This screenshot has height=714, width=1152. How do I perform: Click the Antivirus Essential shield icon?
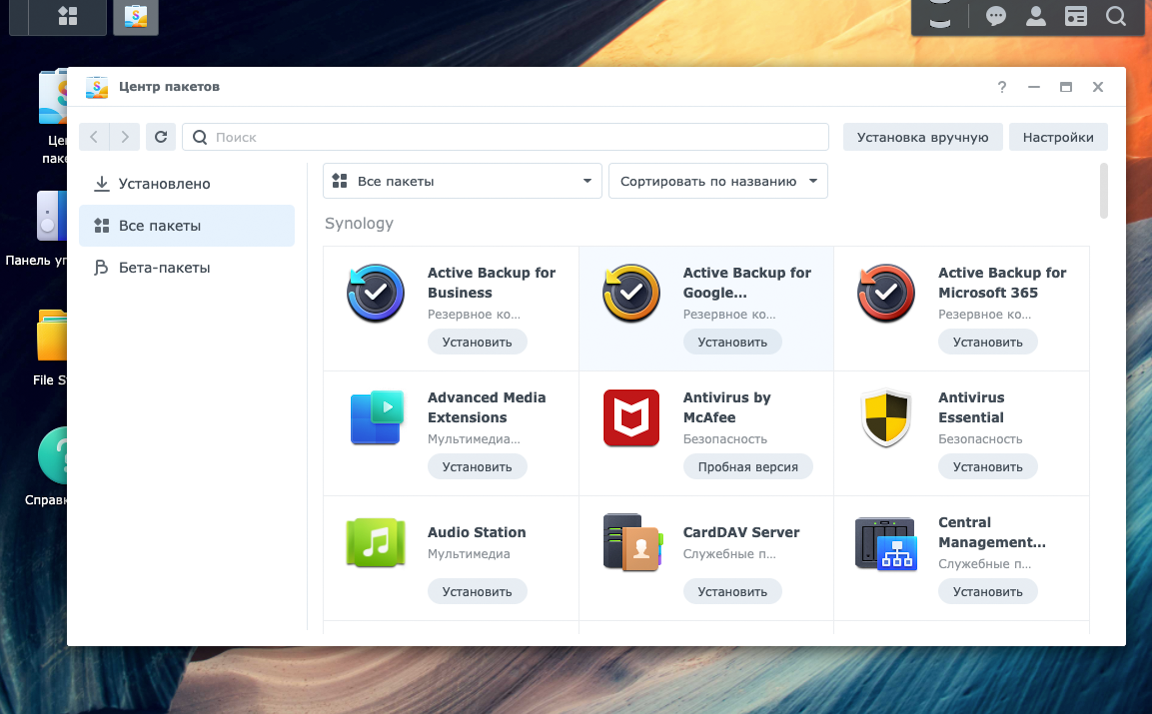tap(886, 418)
